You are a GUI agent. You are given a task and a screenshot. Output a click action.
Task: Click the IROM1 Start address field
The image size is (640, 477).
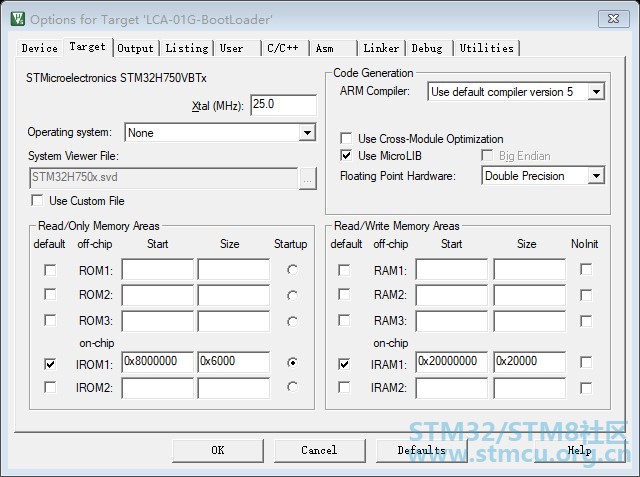tap(158, 362)
